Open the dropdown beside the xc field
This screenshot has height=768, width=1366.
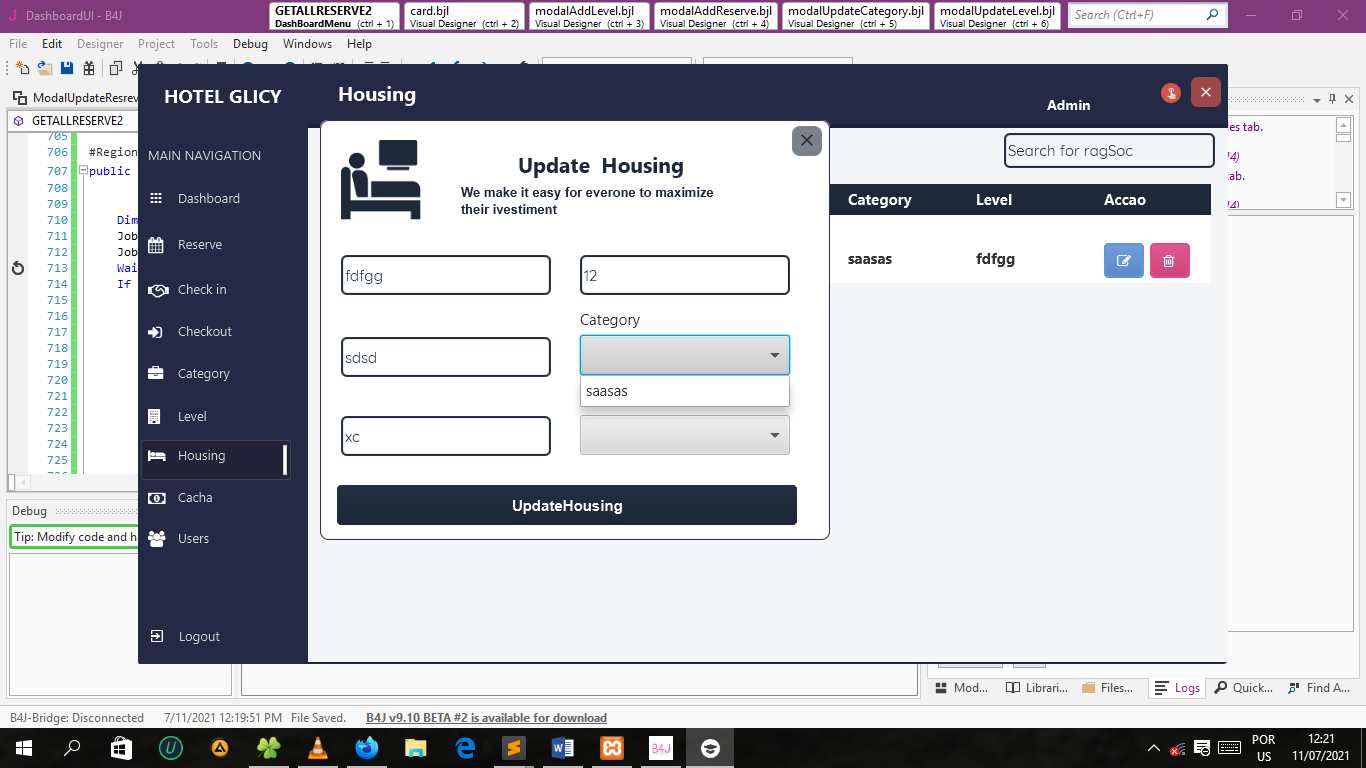685,435
